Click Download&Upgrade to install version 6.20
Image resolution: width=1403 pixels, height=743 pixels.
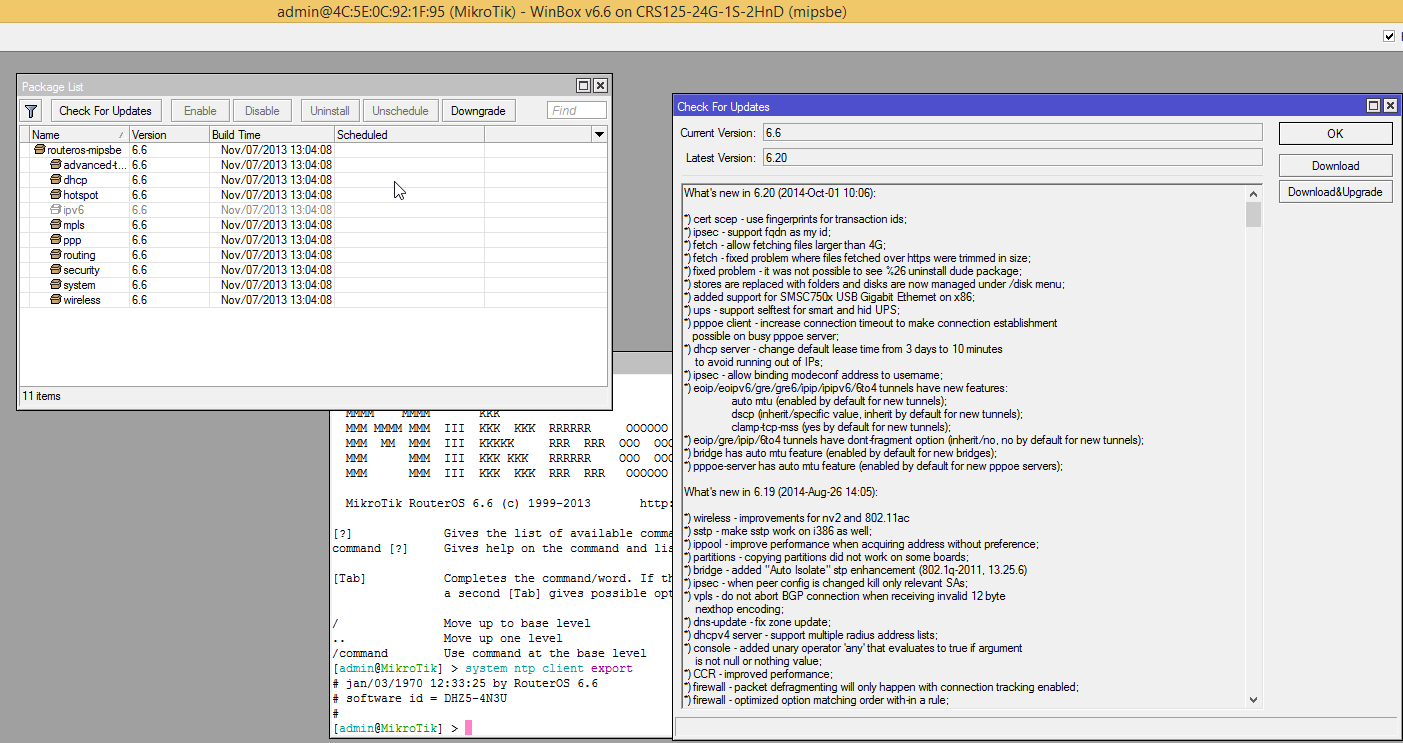[1335, 191]
